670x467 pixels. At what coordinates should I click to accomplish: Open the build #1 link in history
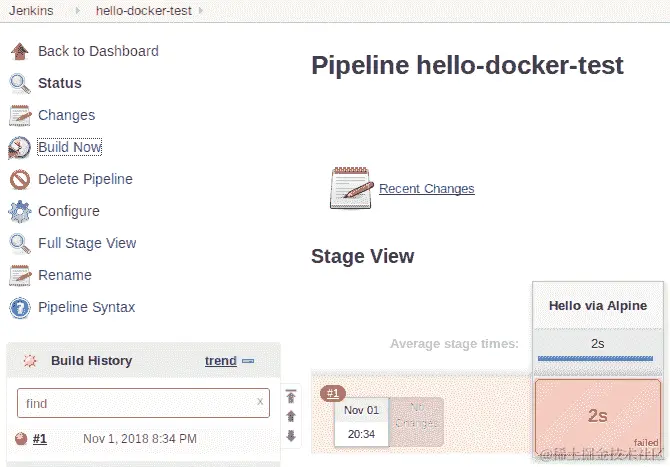(40, 438)
